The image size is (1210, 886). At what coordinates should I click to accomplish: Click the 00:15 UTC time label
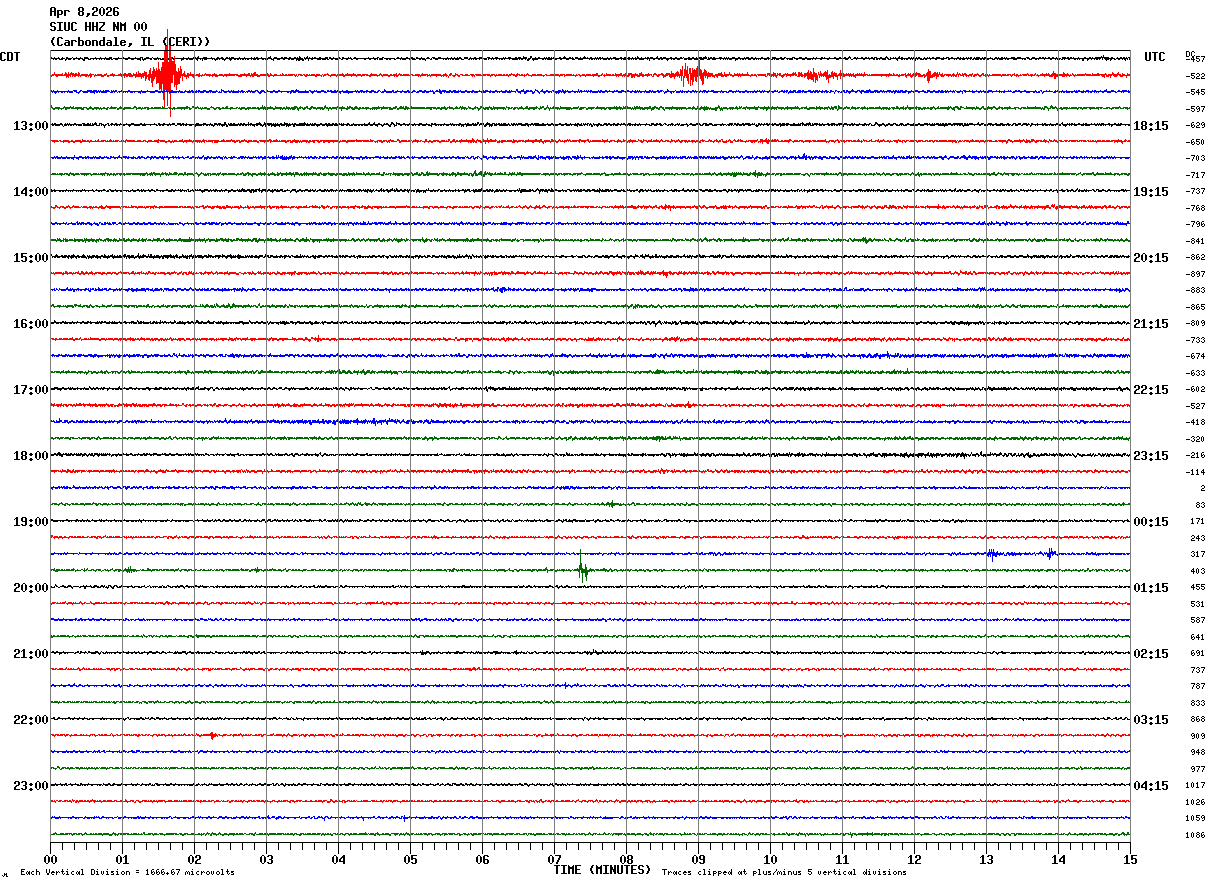click(1150, 522)
